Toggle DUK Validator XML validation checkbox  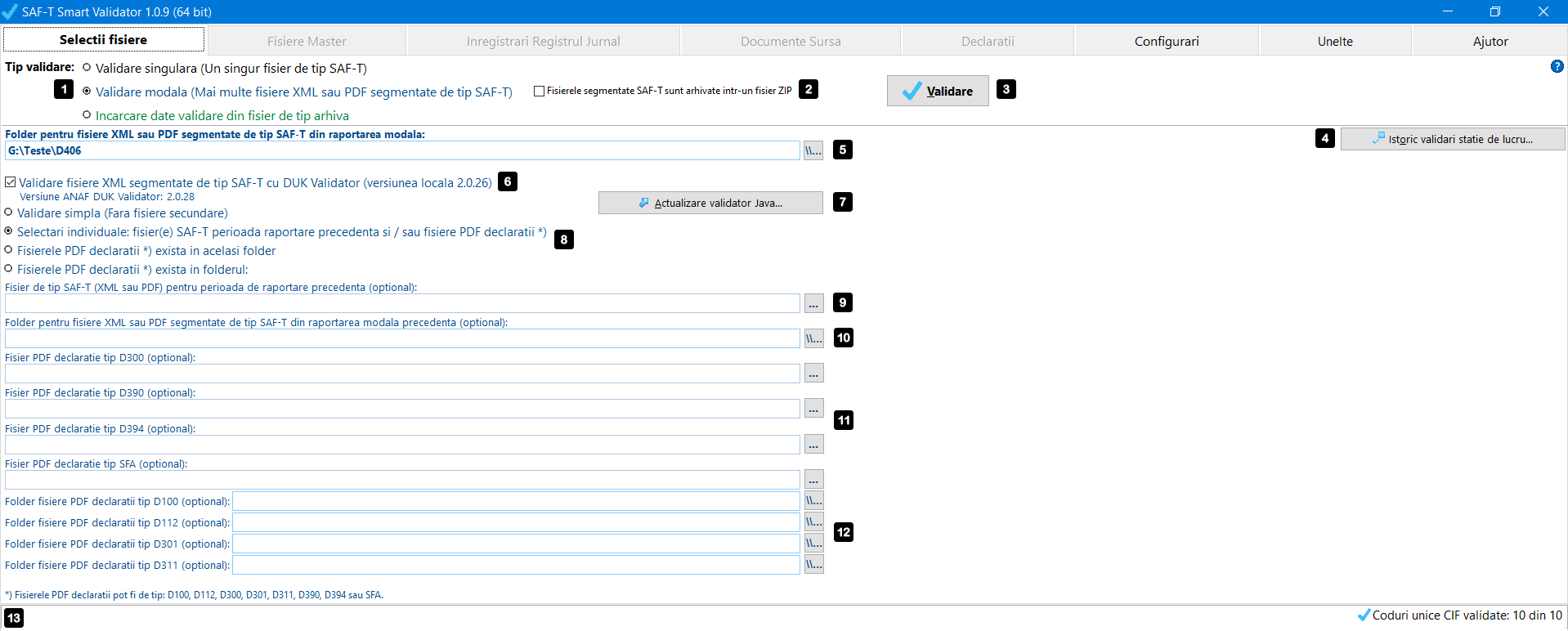(x=11, y=182)
